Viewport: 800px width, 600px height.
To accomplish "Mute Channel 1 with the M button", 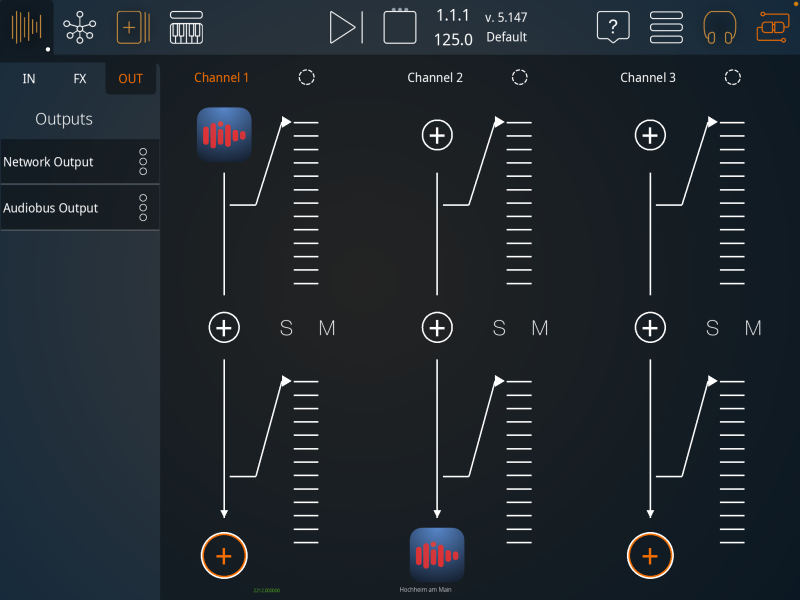I will 327,328.
